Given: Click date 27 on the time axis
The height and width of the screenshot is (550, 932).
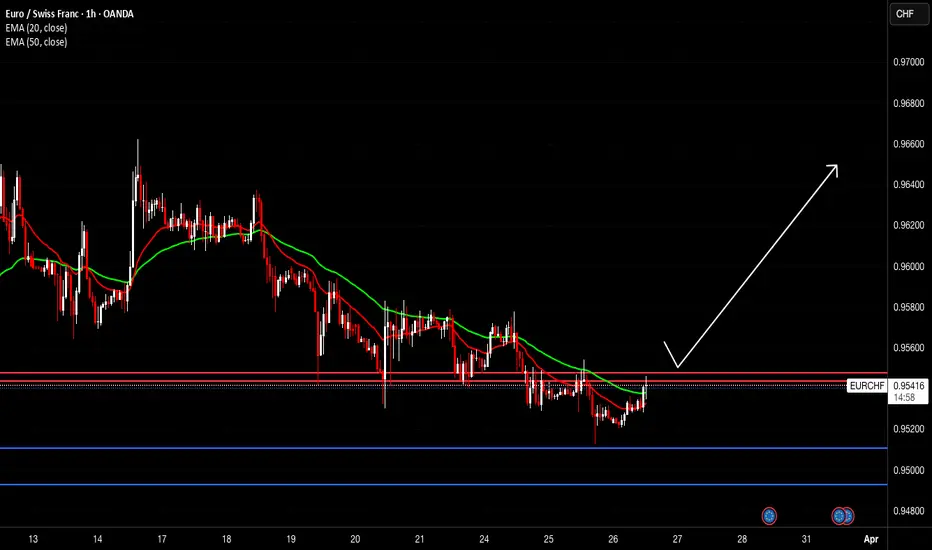Looking at the screenshot, I should click(678, 539).
